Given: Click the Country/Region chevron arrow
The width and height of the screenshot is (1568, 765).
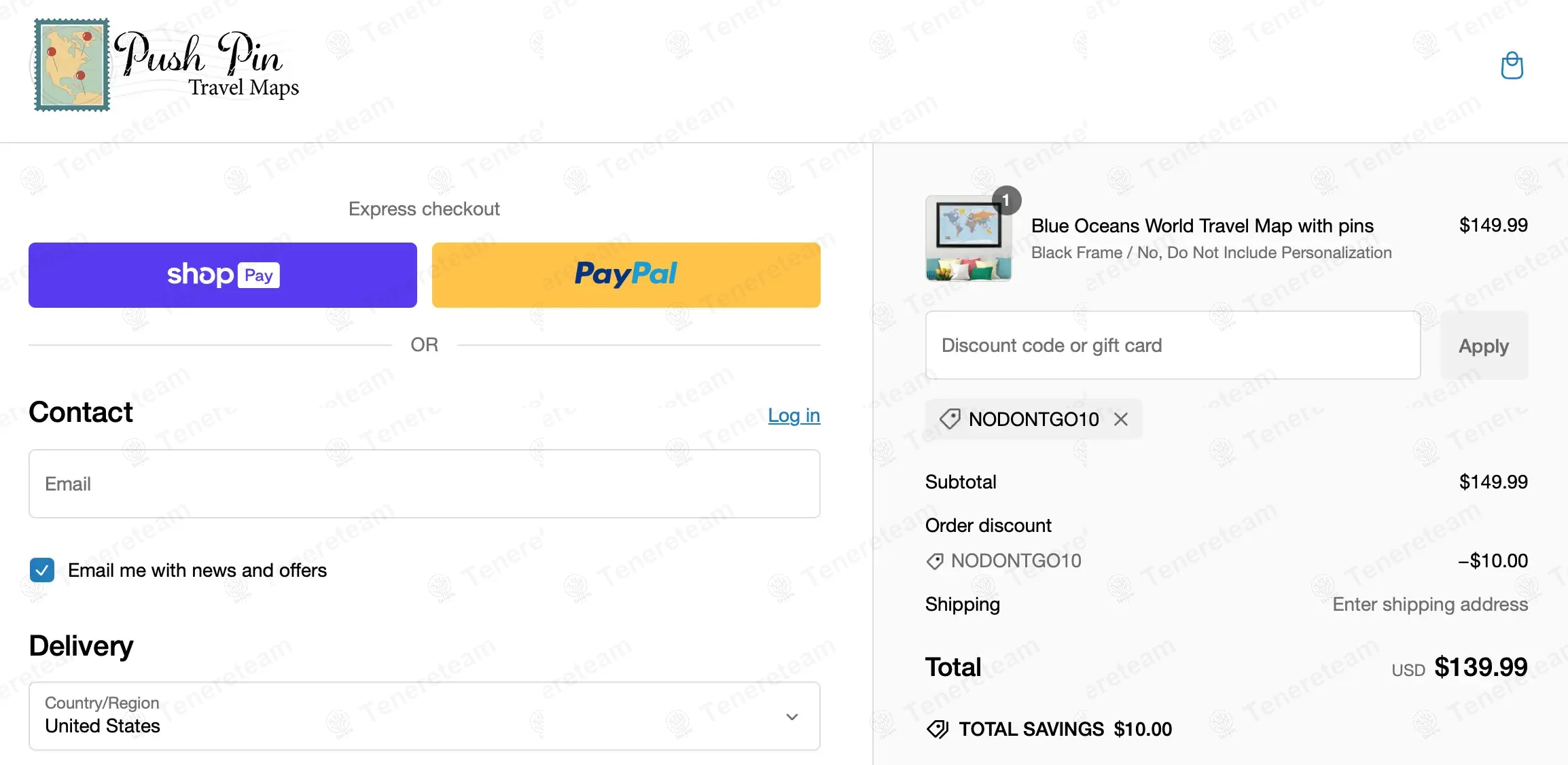Looking at the screenshot, I should (x=792, y=717).
